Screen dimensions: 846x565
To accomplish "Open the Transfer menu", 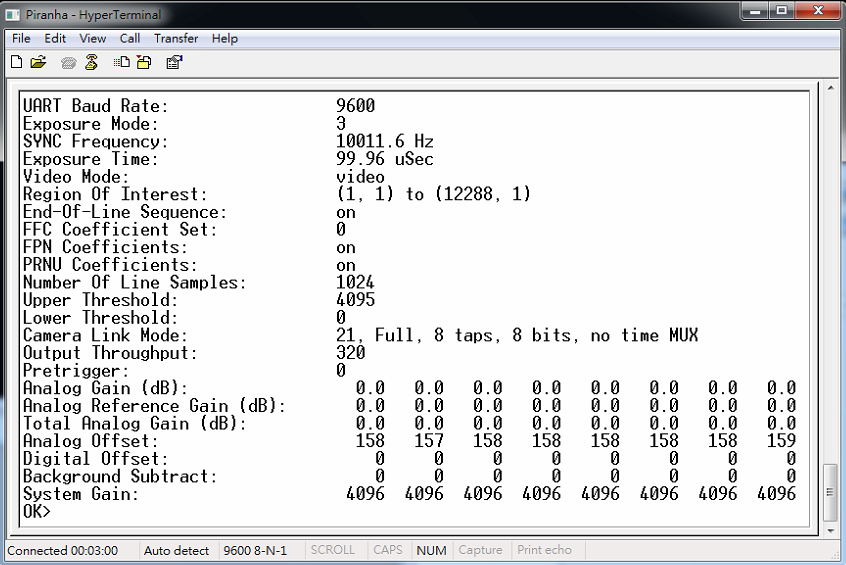I will click(176, 38).
